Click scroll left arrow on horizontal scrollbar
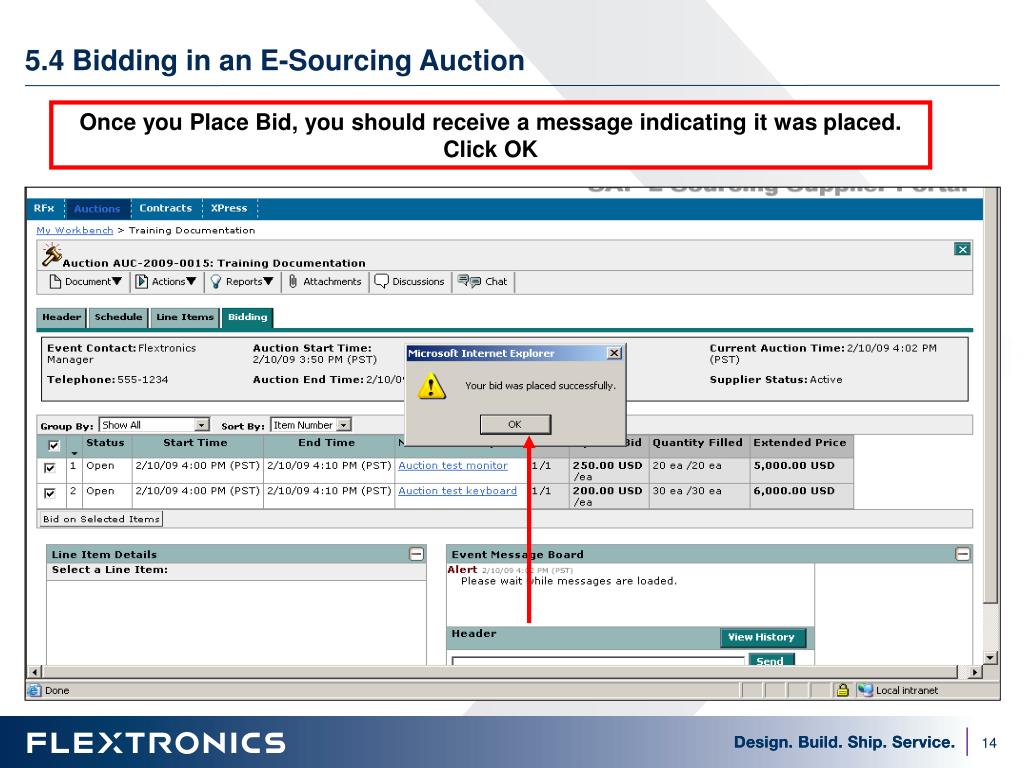Viewport: 1024px width, 768px height. [35, 672]
